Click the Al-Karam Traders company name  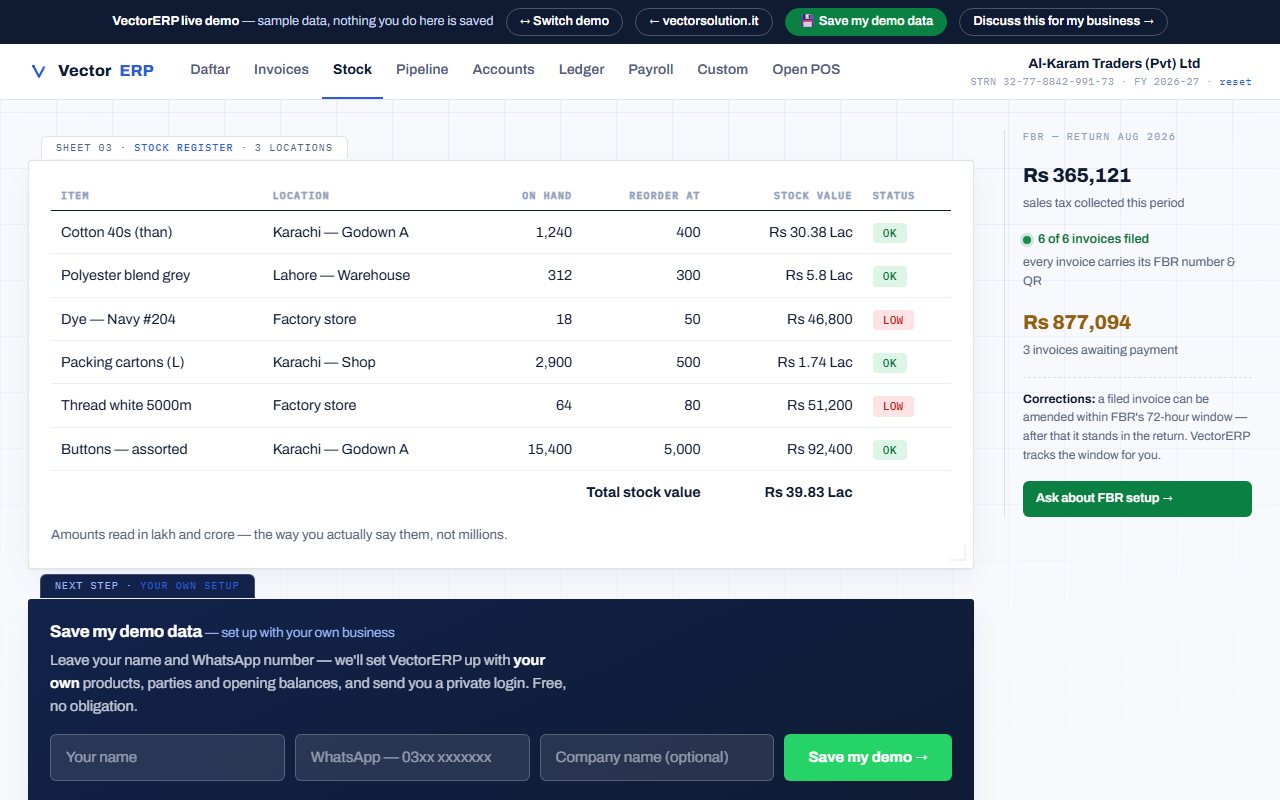click(x=1114, y=63)
